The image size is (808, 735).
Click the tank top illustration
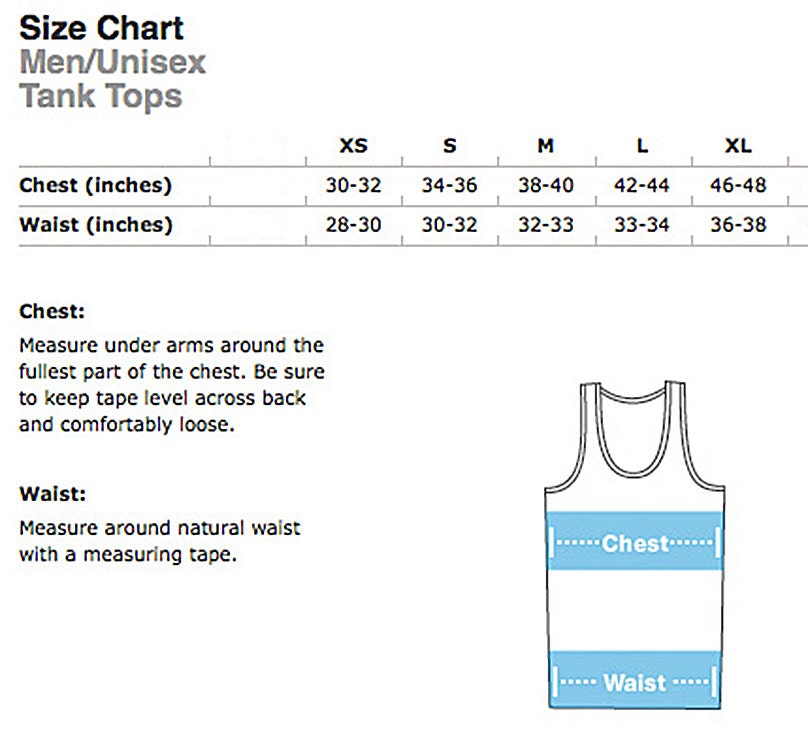pos(635,545)
